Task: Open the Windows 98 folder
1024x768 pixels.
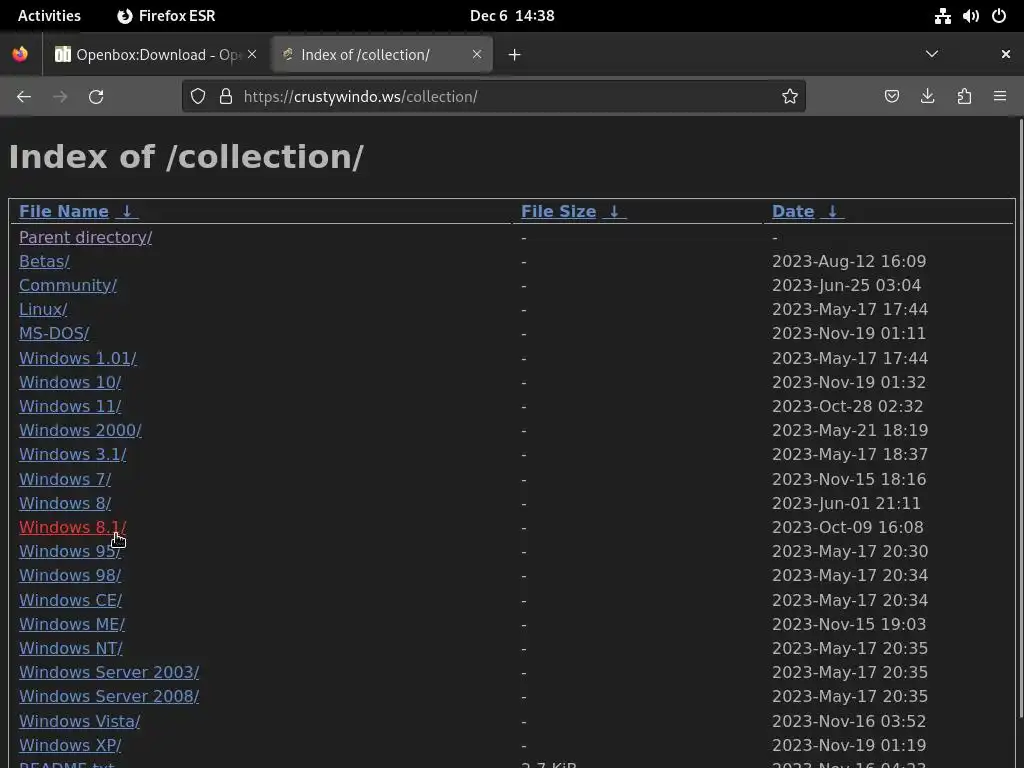Action: 70,575
